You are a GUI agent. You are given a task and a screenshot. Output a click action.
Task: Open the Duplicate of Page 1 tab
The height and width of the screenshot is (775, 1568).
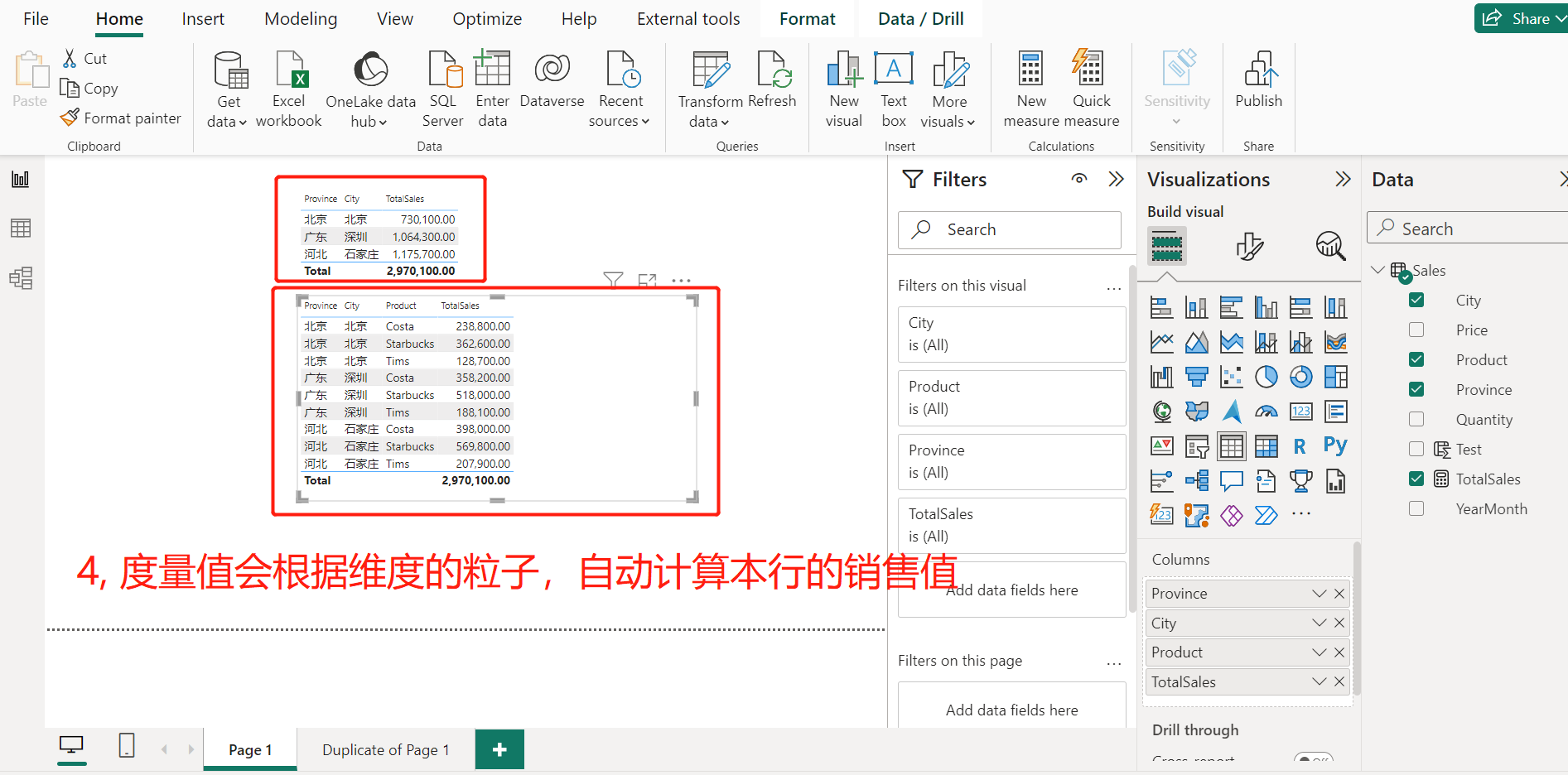pyautogui.click(x=385, y=749)
